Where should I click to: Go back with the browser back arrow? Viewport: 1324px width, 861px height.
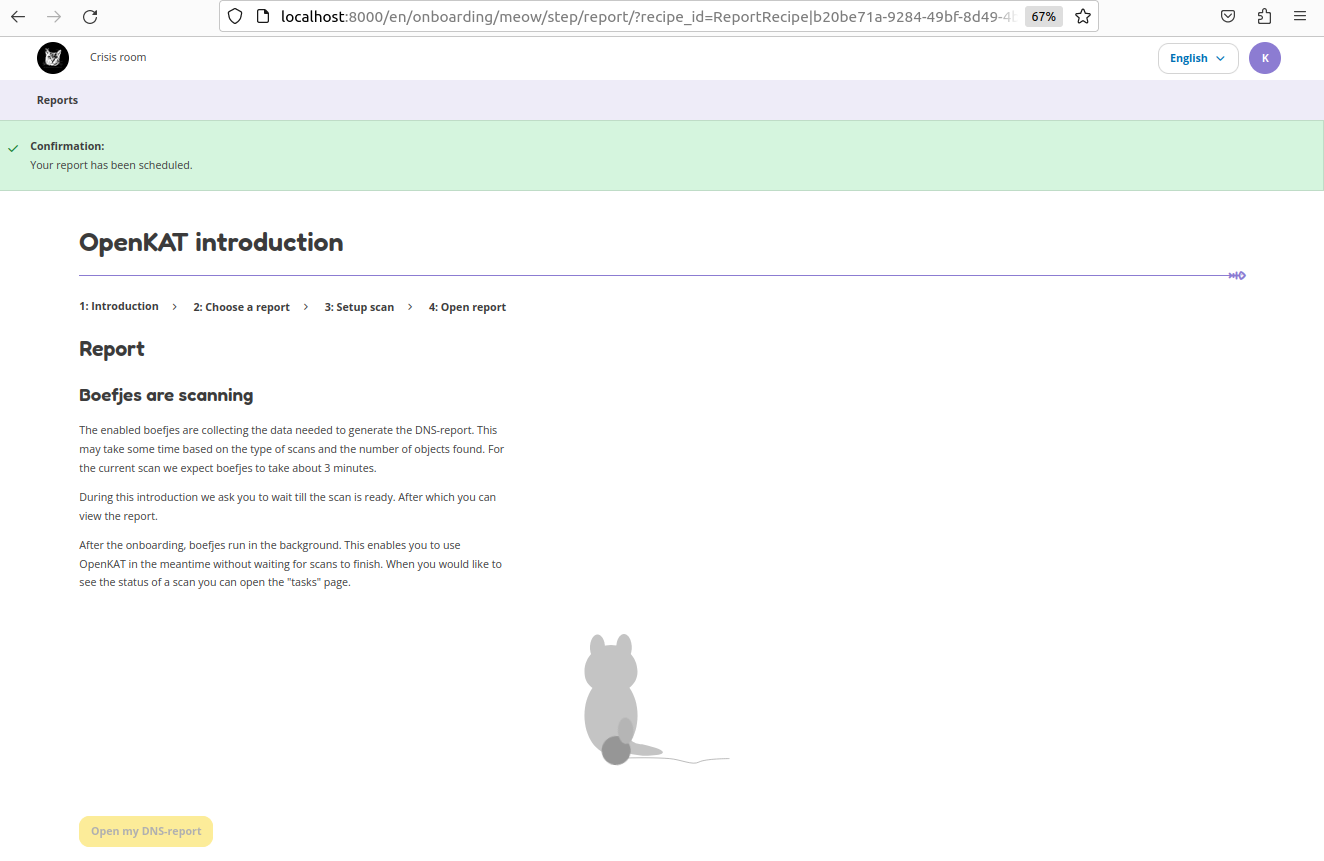[18, 16]
